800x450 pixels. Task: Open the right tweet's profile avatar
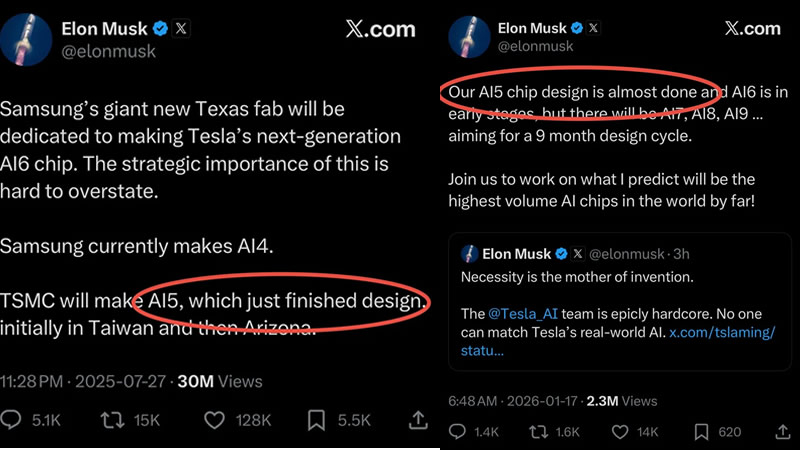pos(464,35)
